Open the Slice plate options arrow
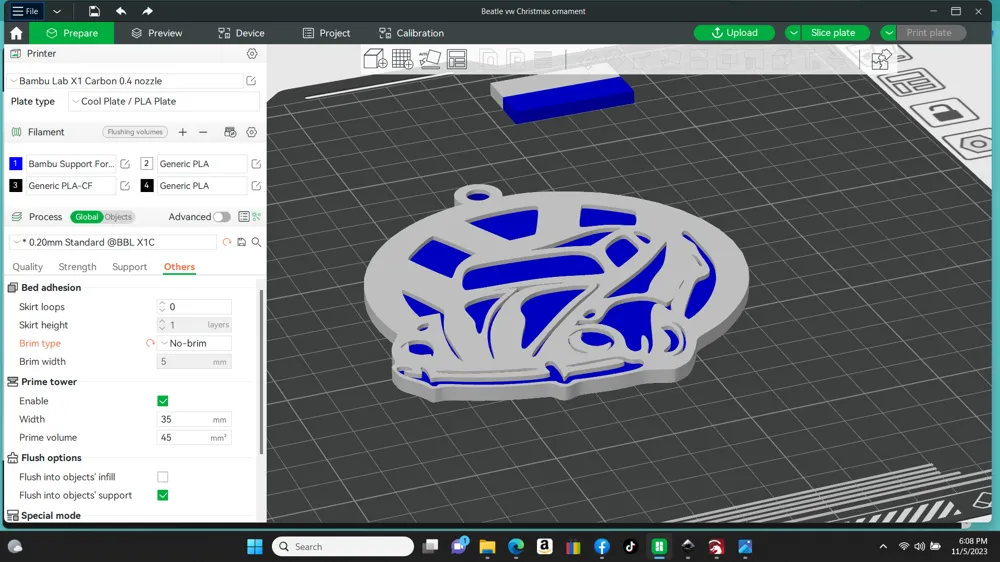Viewport: 1000px width, 562px height. point(793,33)
